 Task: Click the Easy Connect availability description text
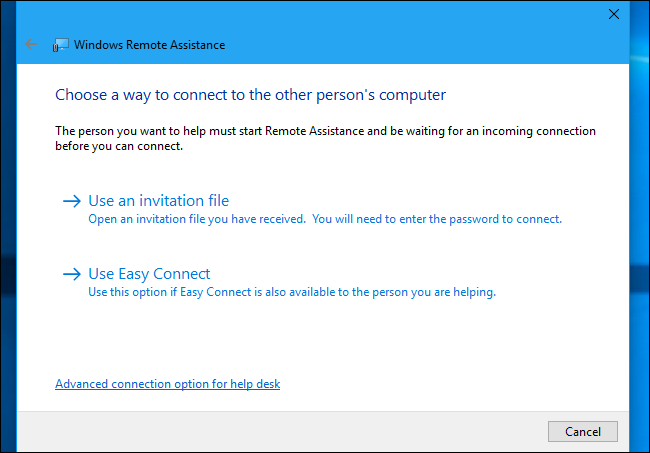[292, 292]
